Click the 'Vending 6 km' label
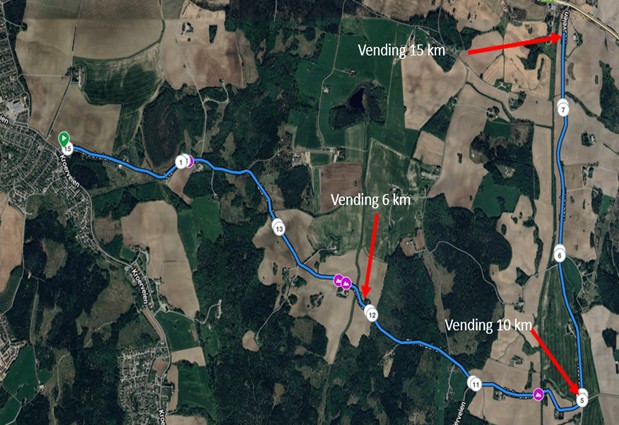This screenshot has width=619, height=425. pos(370,200)
